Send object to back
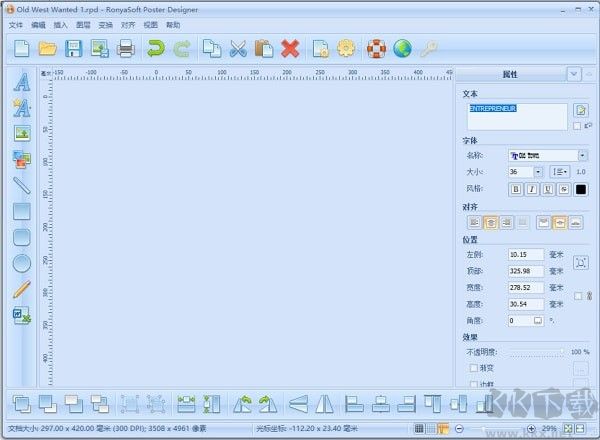The height and width of the screenshot is (440, 600). (x=48, y=404)
